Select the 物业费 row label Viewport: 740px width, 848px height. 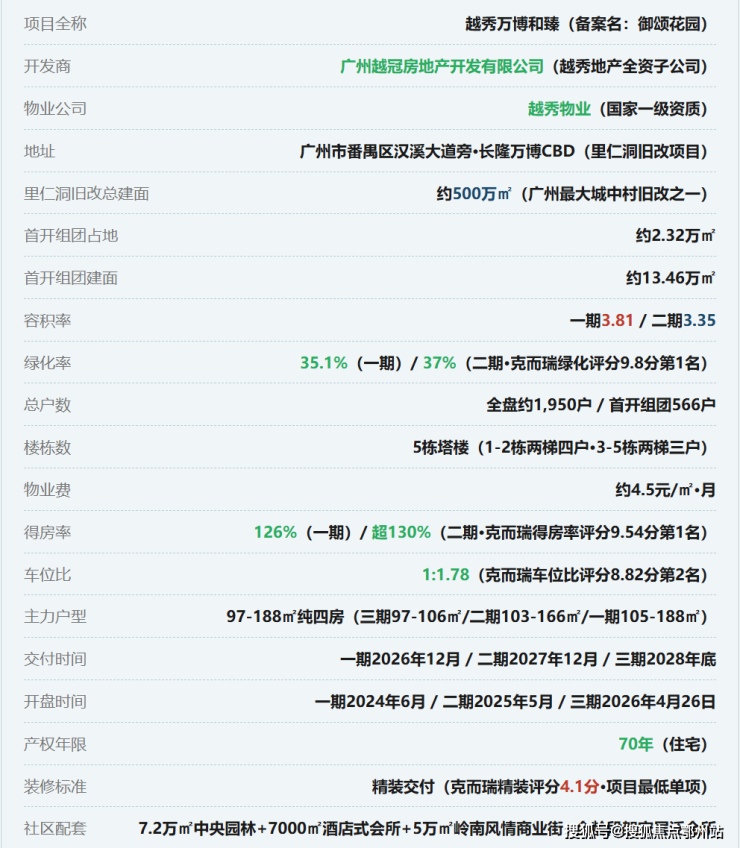click(47, 489)
